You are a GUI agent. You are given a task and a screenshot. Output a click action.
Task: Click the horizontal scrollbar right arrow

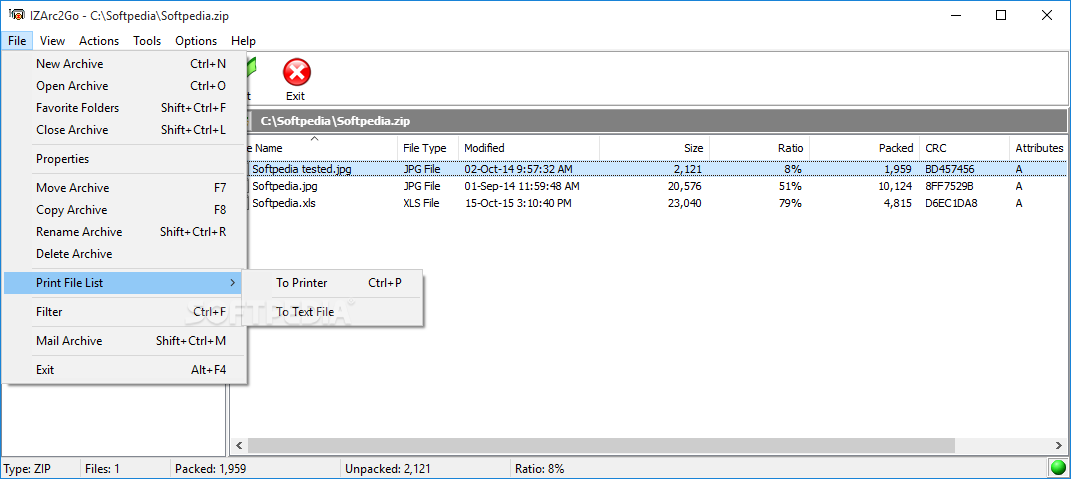pos(1058,446)
